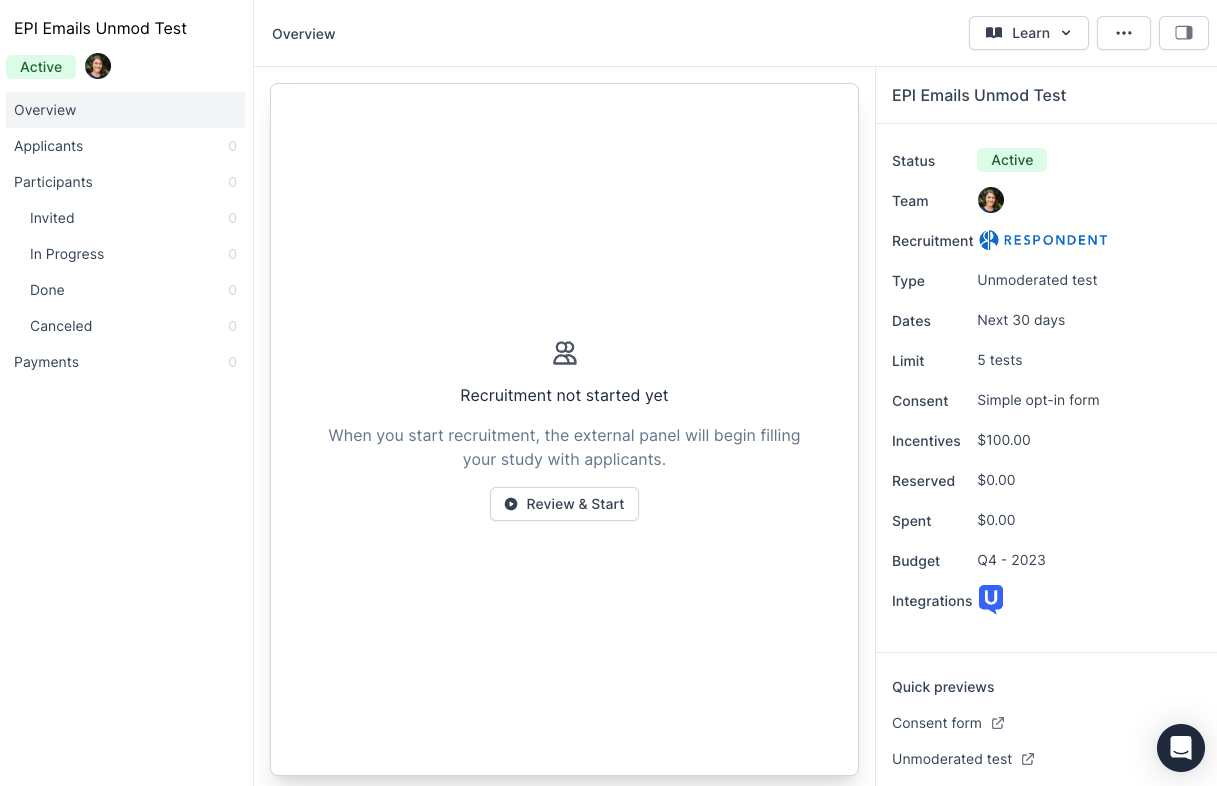Click the Active status in details panel

pyautogui.click(x=1011, y=160)
